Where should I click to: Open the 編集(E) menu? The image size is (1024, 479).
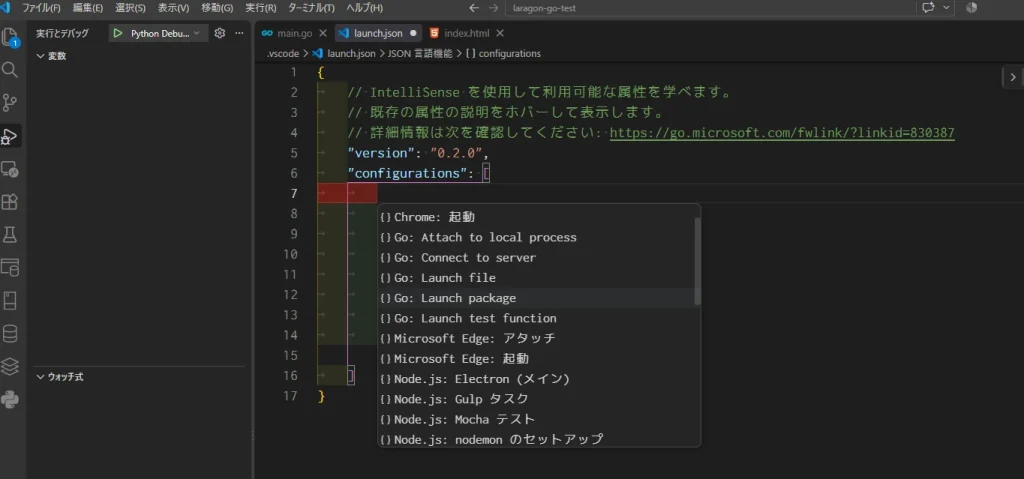tap(88, 8)
